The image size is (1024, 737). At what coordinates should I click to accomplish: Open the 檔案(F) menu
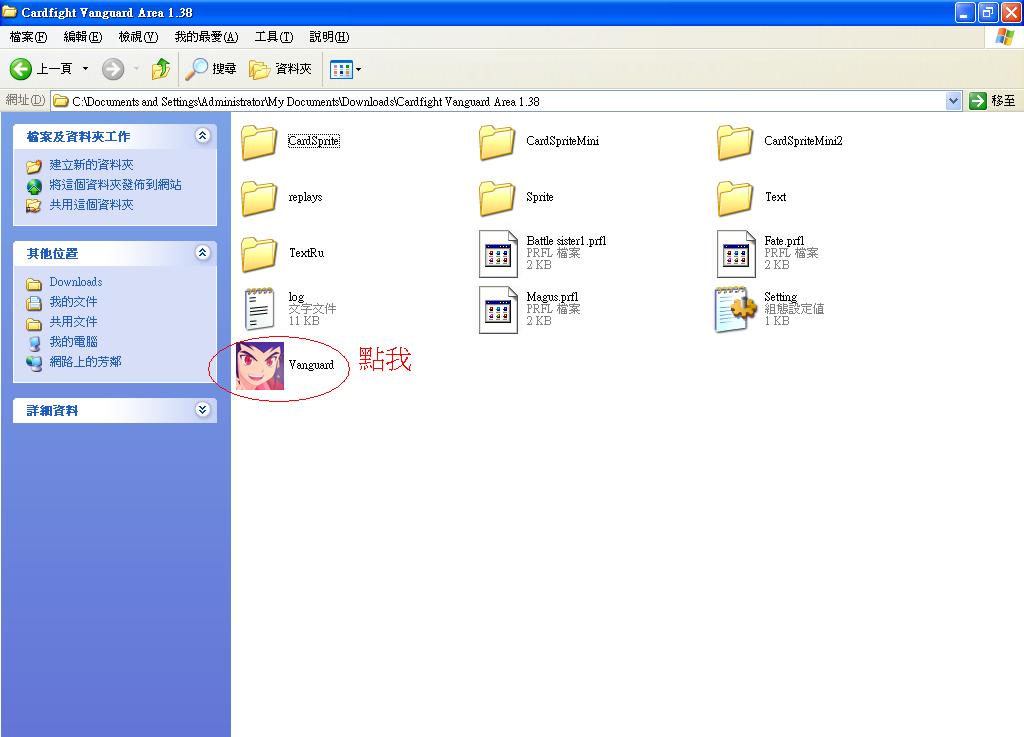pyautogui.click(x=28, y=37)
